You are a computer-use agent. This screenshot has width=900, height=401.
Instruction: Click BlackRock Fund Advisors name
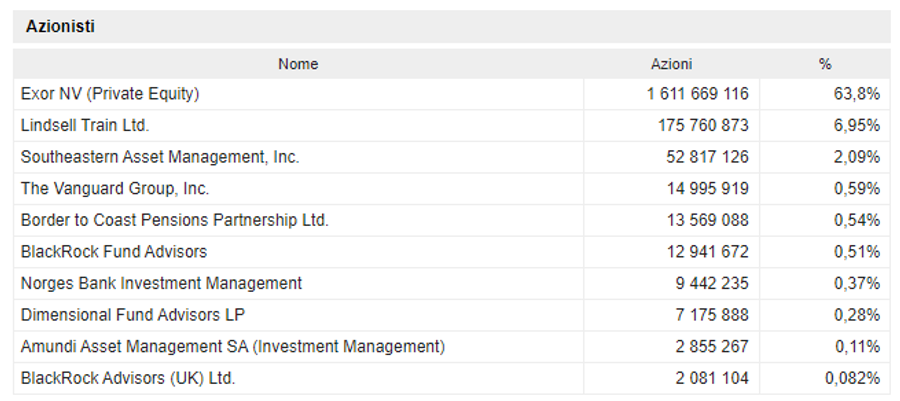(114, 251)
